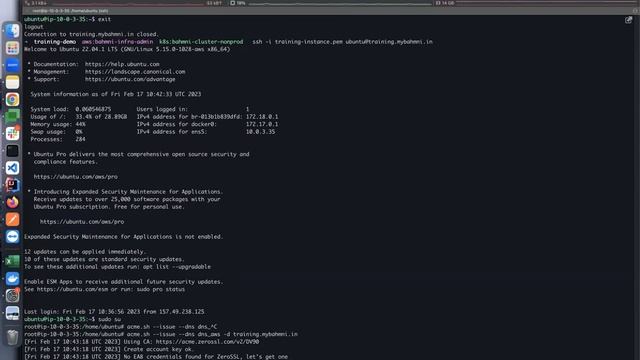Click the '172.17.0.1' docker0 address
The height and width of the screenshot is (360, 640).
pos(262,124)
